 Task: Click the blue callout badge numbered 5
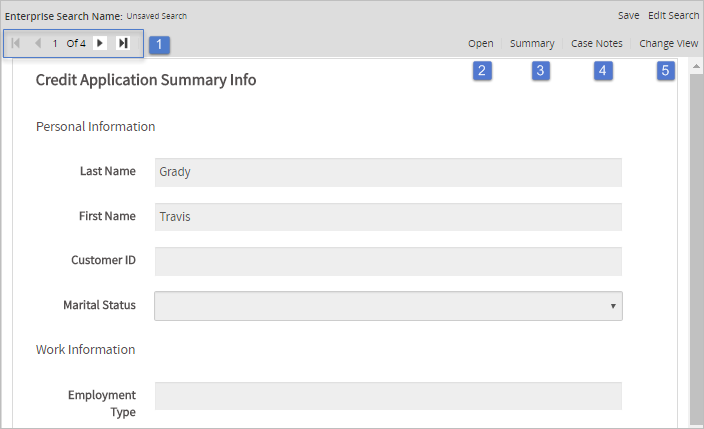(x=666, y=70)
